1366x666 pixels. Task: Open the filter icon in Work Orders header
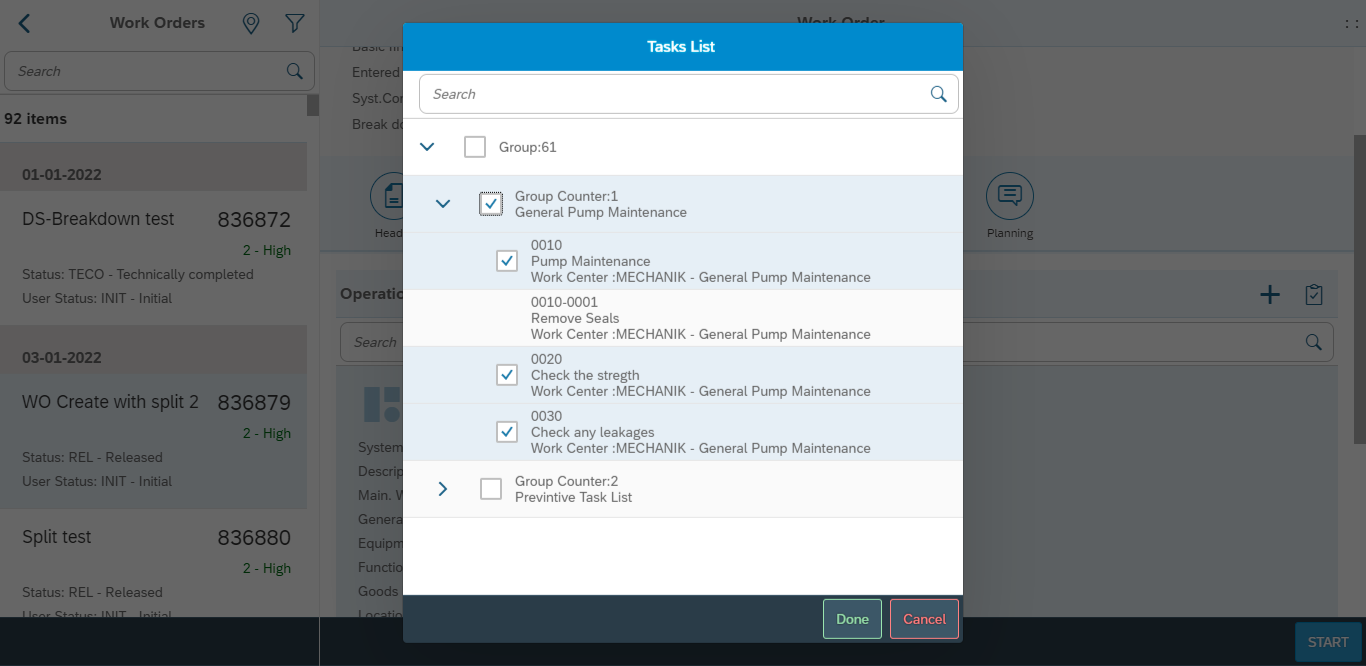[x=294, y=22]
